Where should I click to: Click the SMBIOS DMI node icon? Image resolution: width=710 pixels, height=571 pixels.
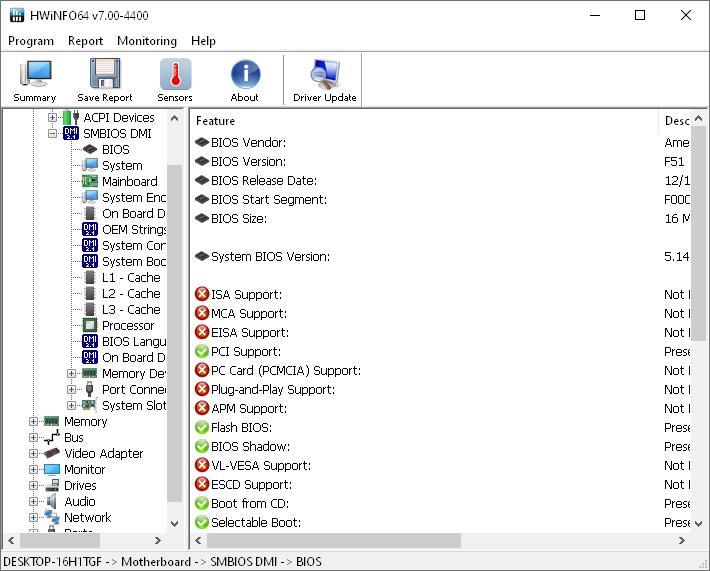[x=71, y=133]
